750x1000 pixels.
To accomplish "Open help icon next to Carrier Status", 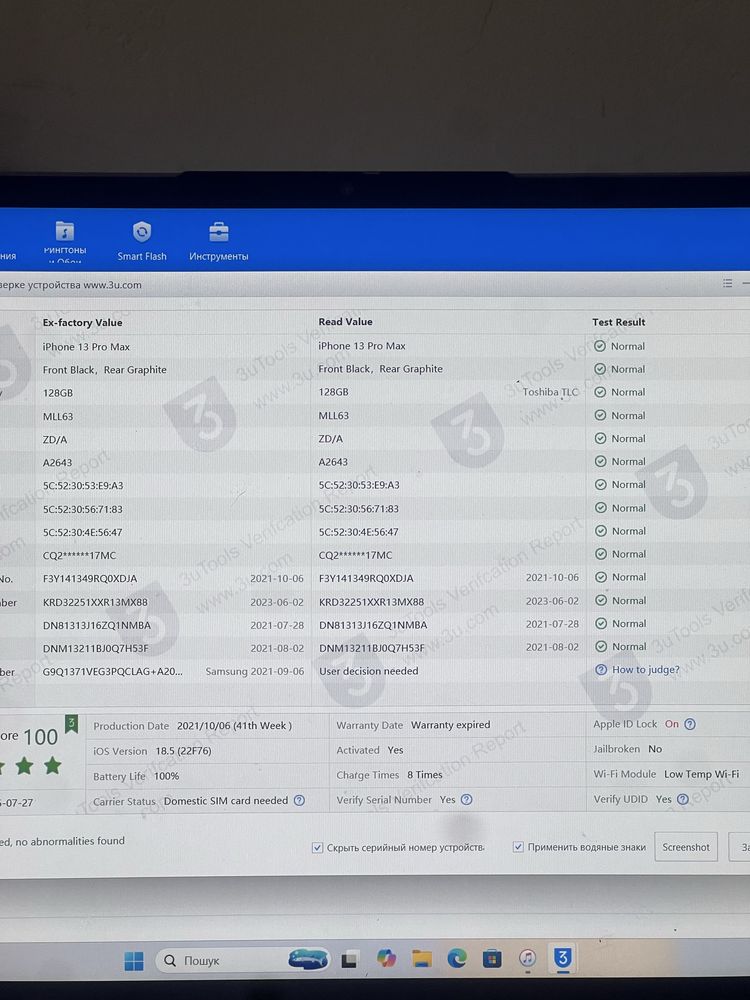I will point(299,800).
